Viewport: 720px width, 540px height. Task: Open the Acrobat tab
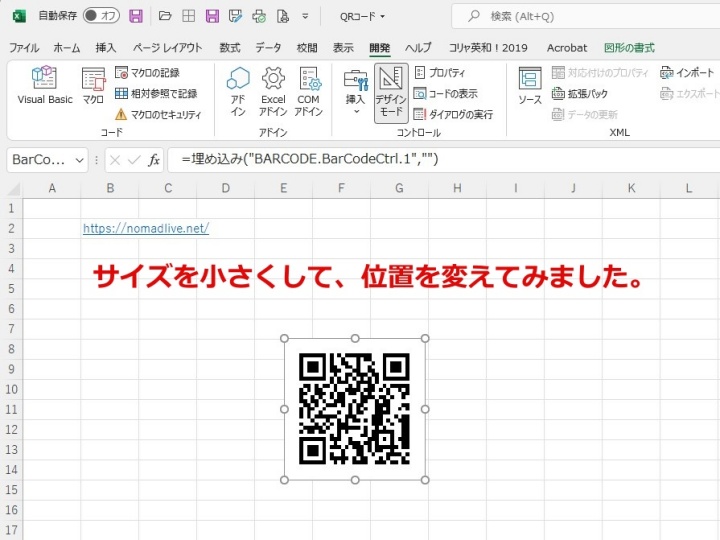(x=567, y=48)
